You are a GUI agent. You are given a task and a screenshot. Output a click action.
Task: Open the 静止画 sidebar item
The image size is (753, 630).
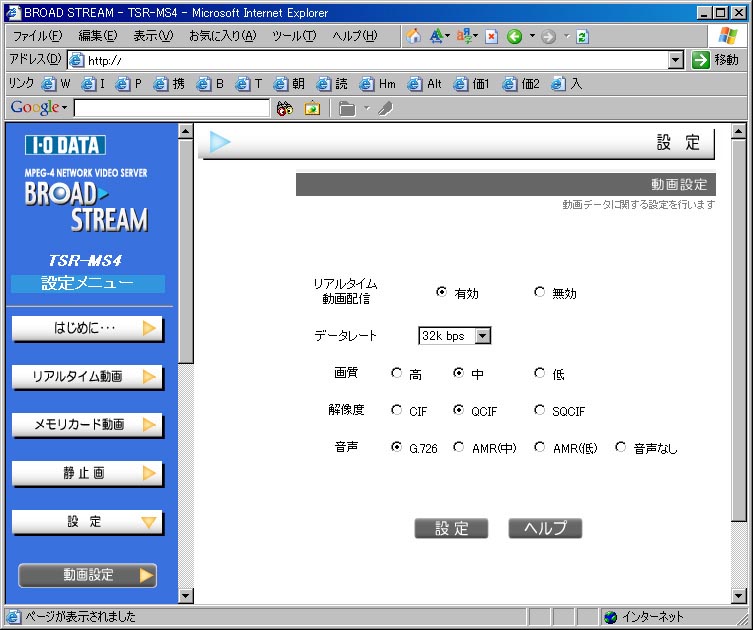[x=87, y=473]
